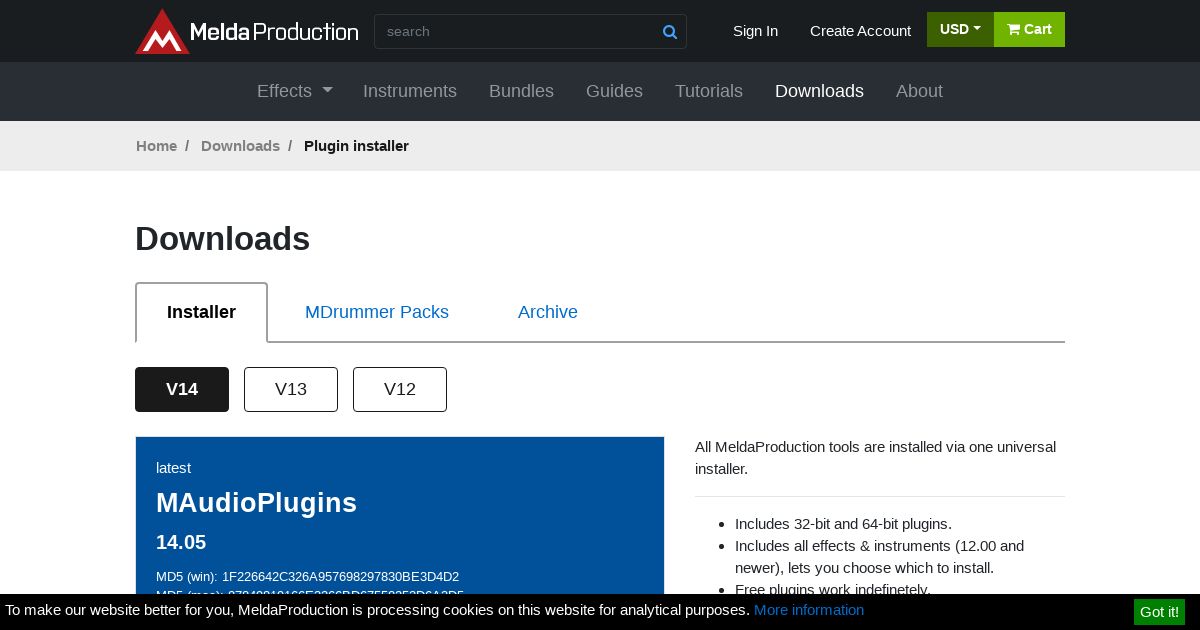1200x630 pixels.
Task: Open the Create Account page
Action: coord(860,31)
